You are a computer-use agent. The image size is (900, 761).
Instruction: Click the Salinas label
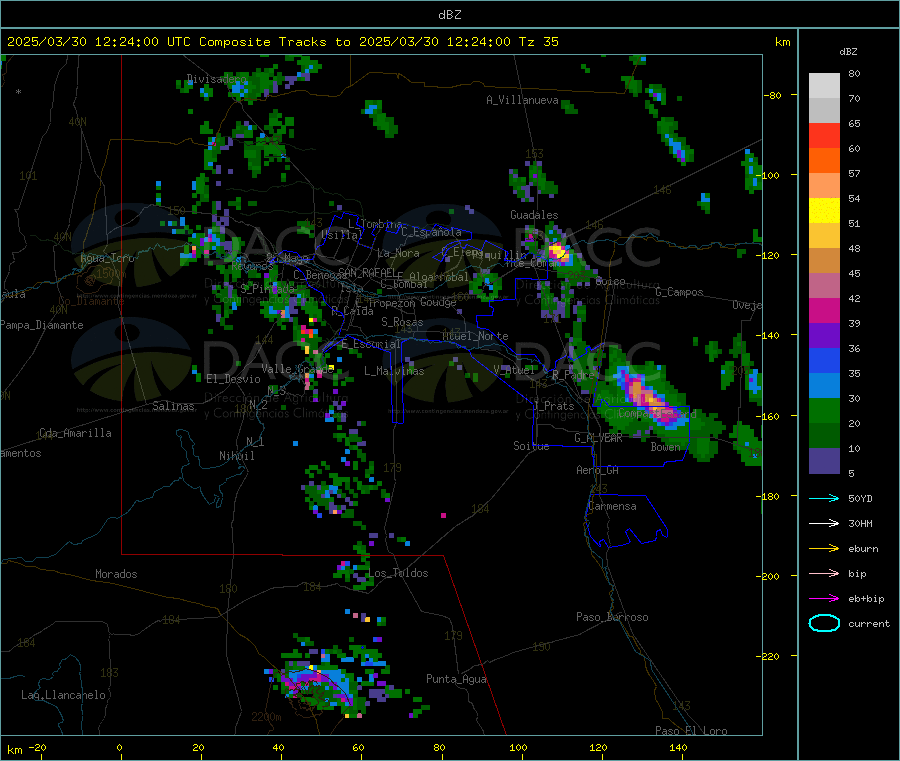coord(173,406)
